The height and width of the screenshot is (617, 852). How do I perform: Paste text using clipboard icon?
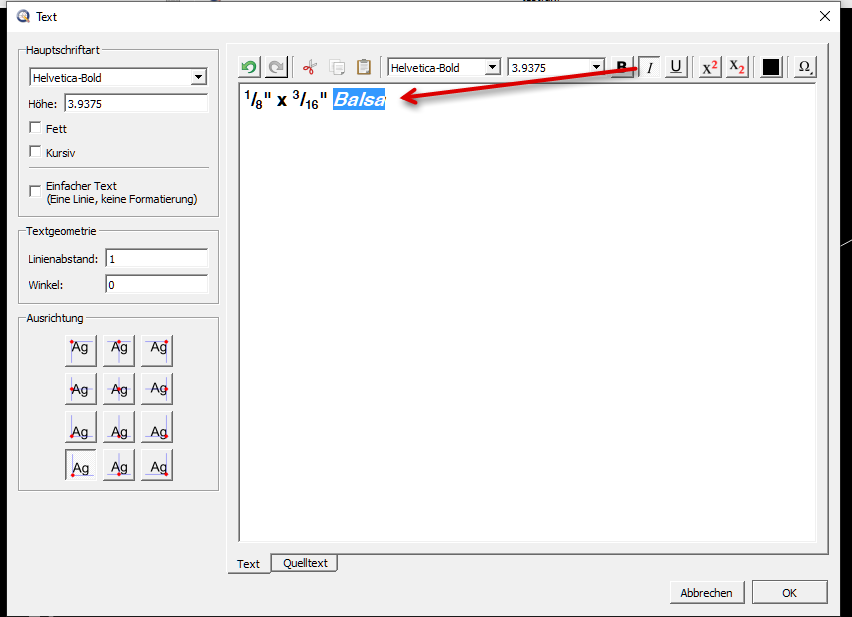pyautogui.click(x=364, y=68)
